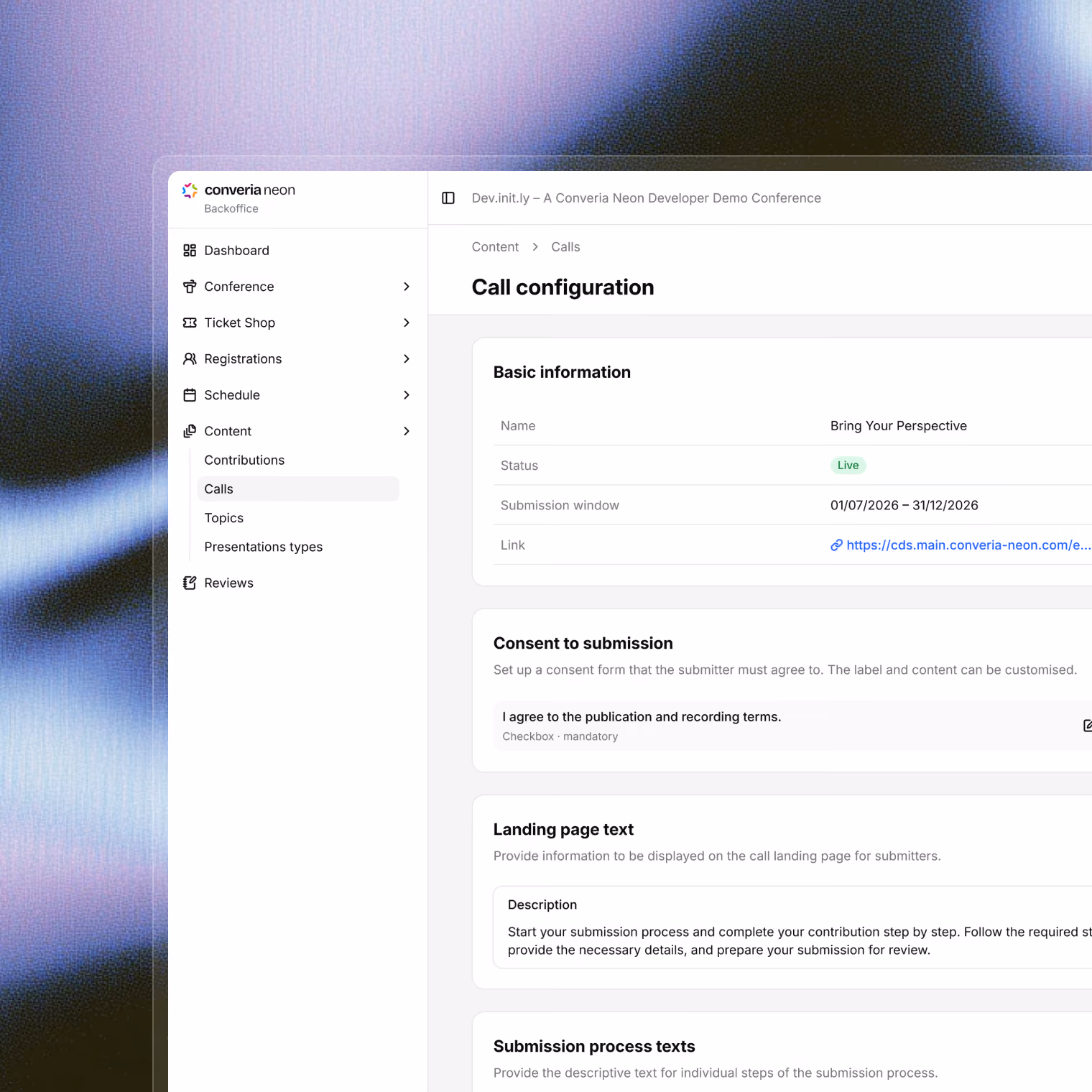This screenshot has width=1092, height=1092.
Task: Click the 'Bring Your Perspective' name value
Action: [x=898, y=426]
